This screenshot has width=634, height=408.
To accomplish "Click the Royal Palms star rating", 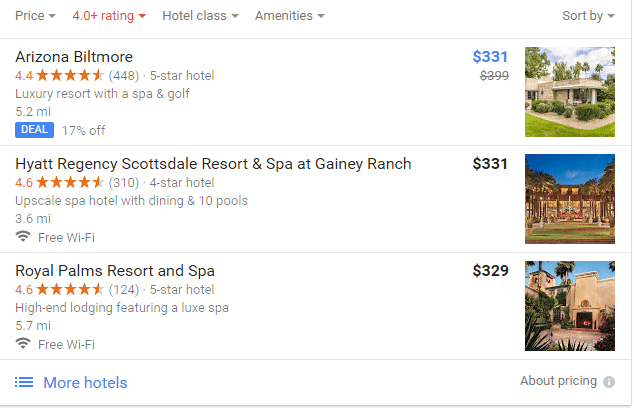I will [70, 290].
